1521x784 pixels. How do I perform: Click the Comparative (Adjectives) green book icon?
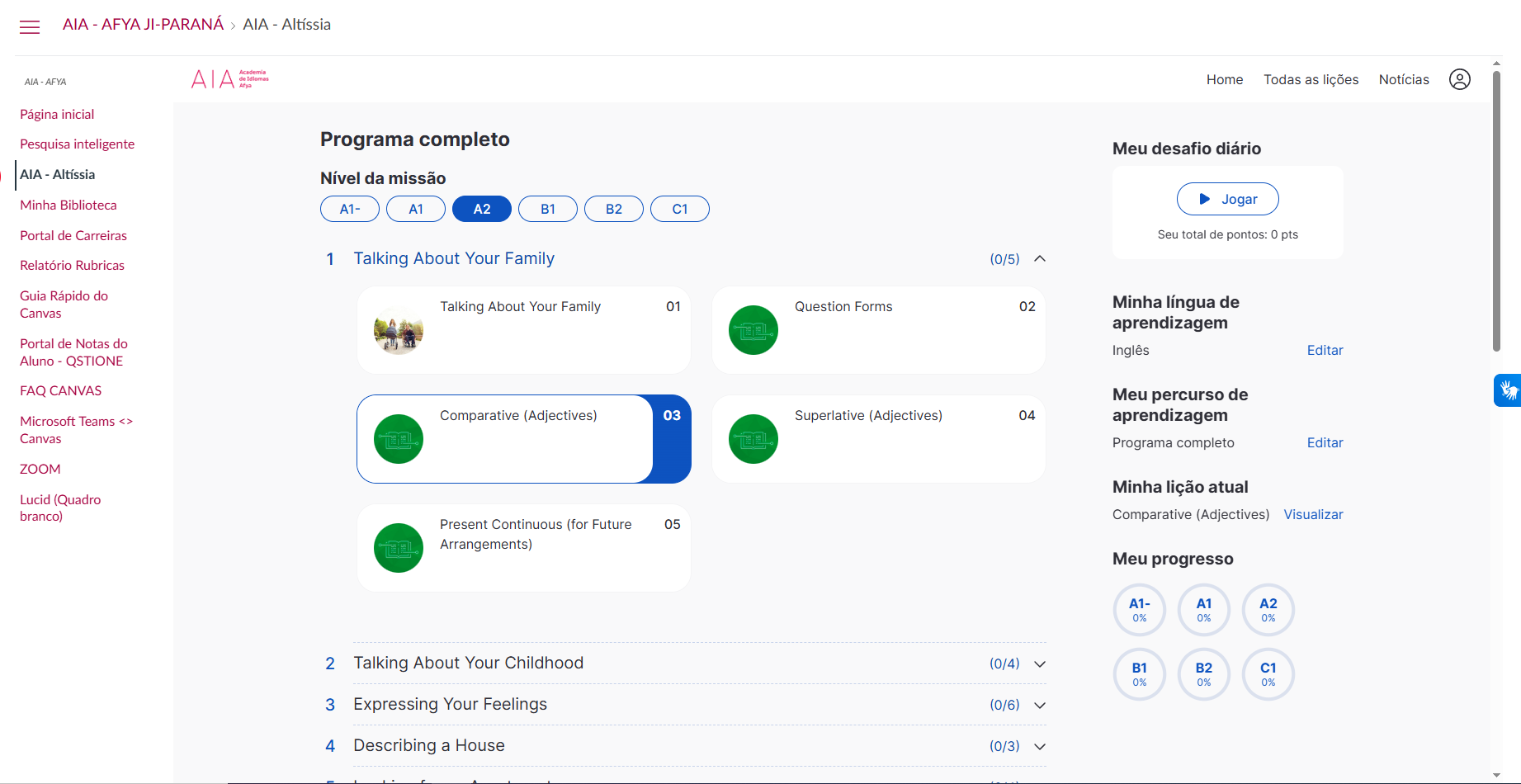click(399, 439)
